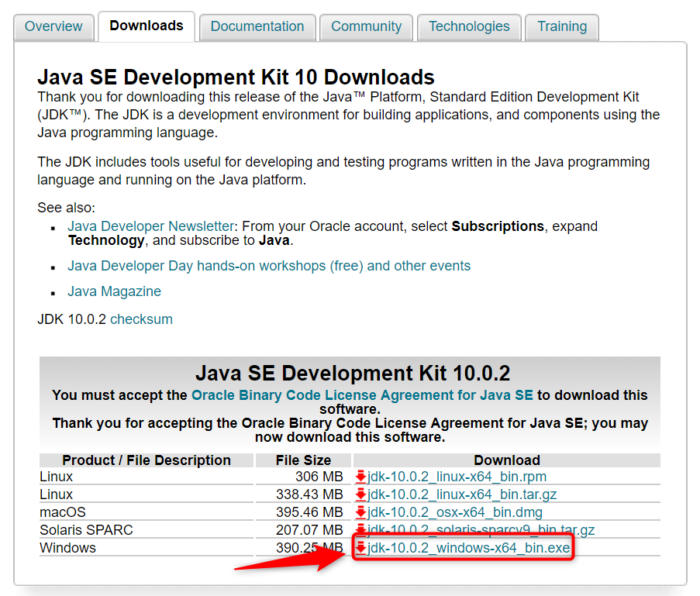Switch to the Training tab

pos(562,27)
